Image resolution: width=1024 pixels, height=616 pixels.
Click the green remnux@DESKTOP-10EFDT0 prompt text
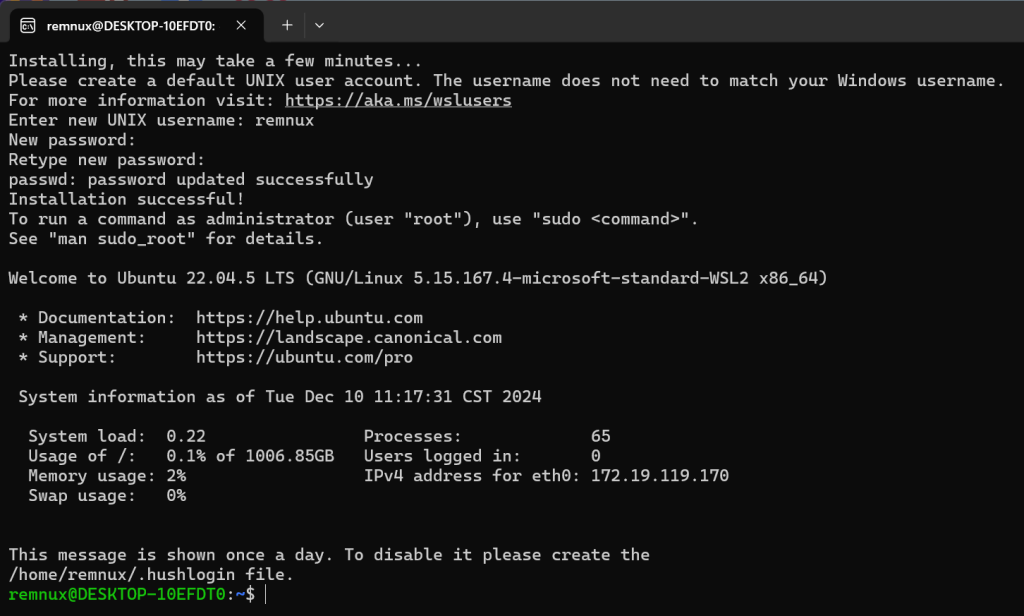click(117, 594)
